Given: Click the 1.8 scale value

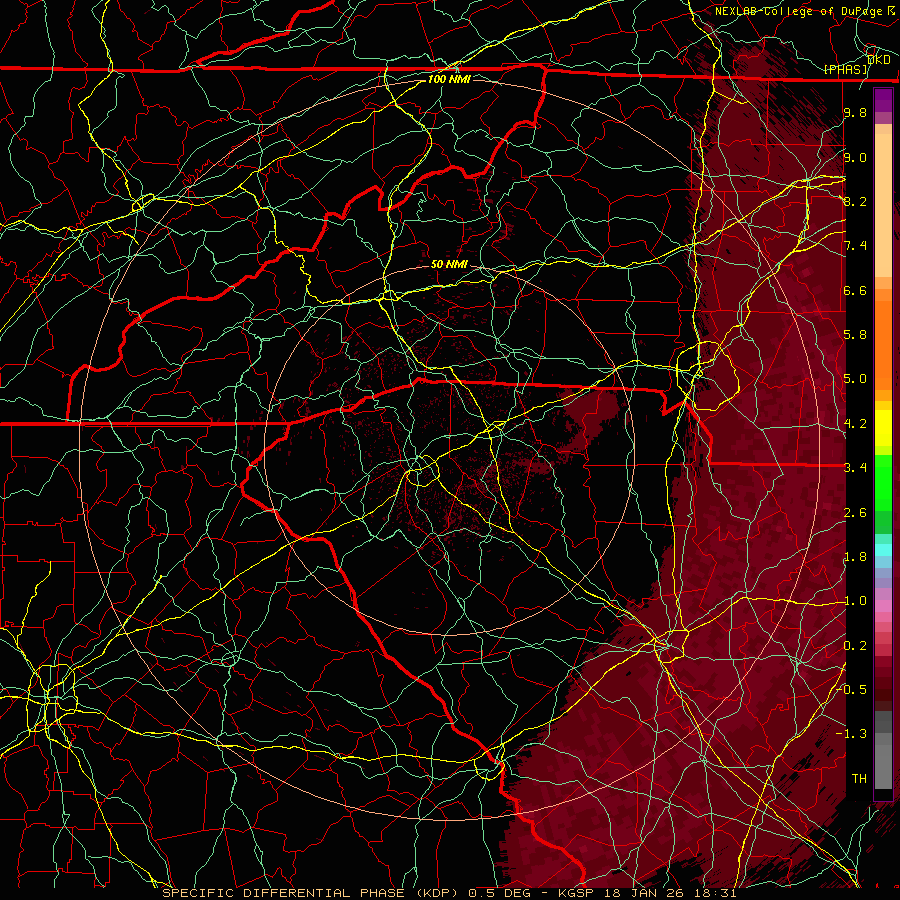Looking at the screenshot, I should coord(855,557).
